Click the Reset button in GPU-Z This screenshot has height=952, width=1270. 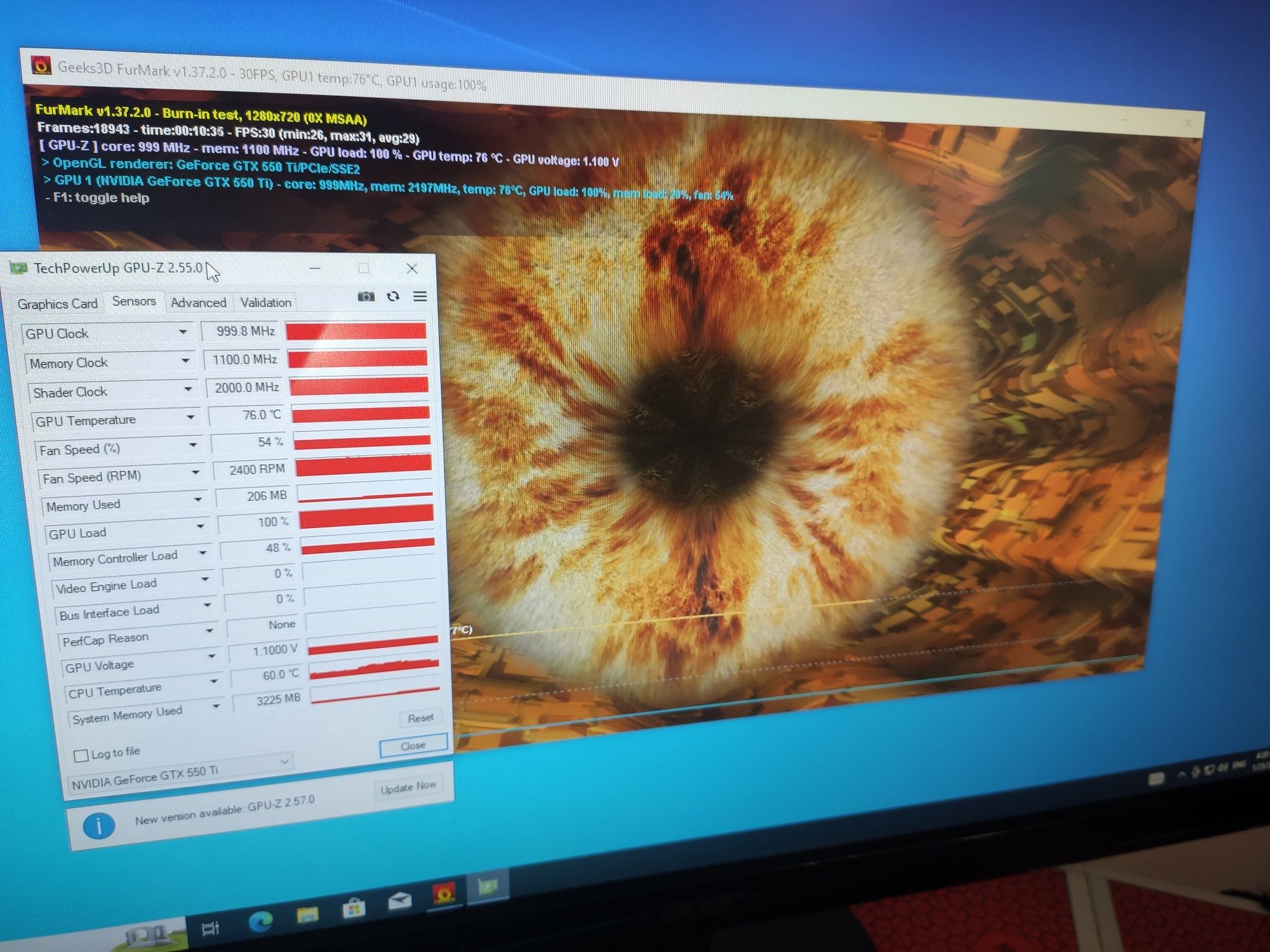420,718
